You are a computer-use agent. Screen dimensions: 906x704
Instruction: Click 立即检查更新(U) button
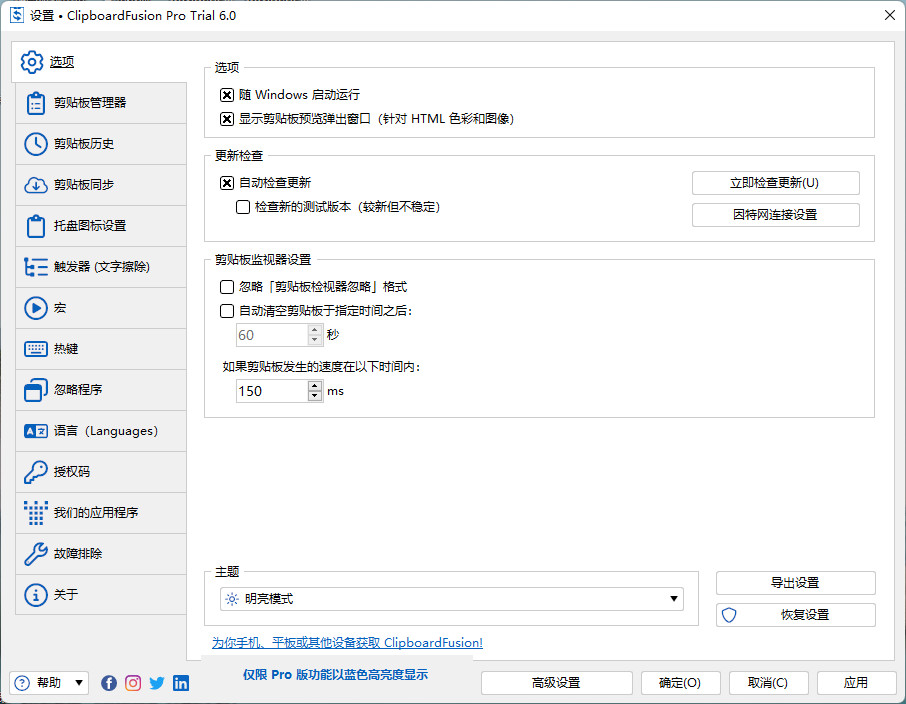coord(775,183)
